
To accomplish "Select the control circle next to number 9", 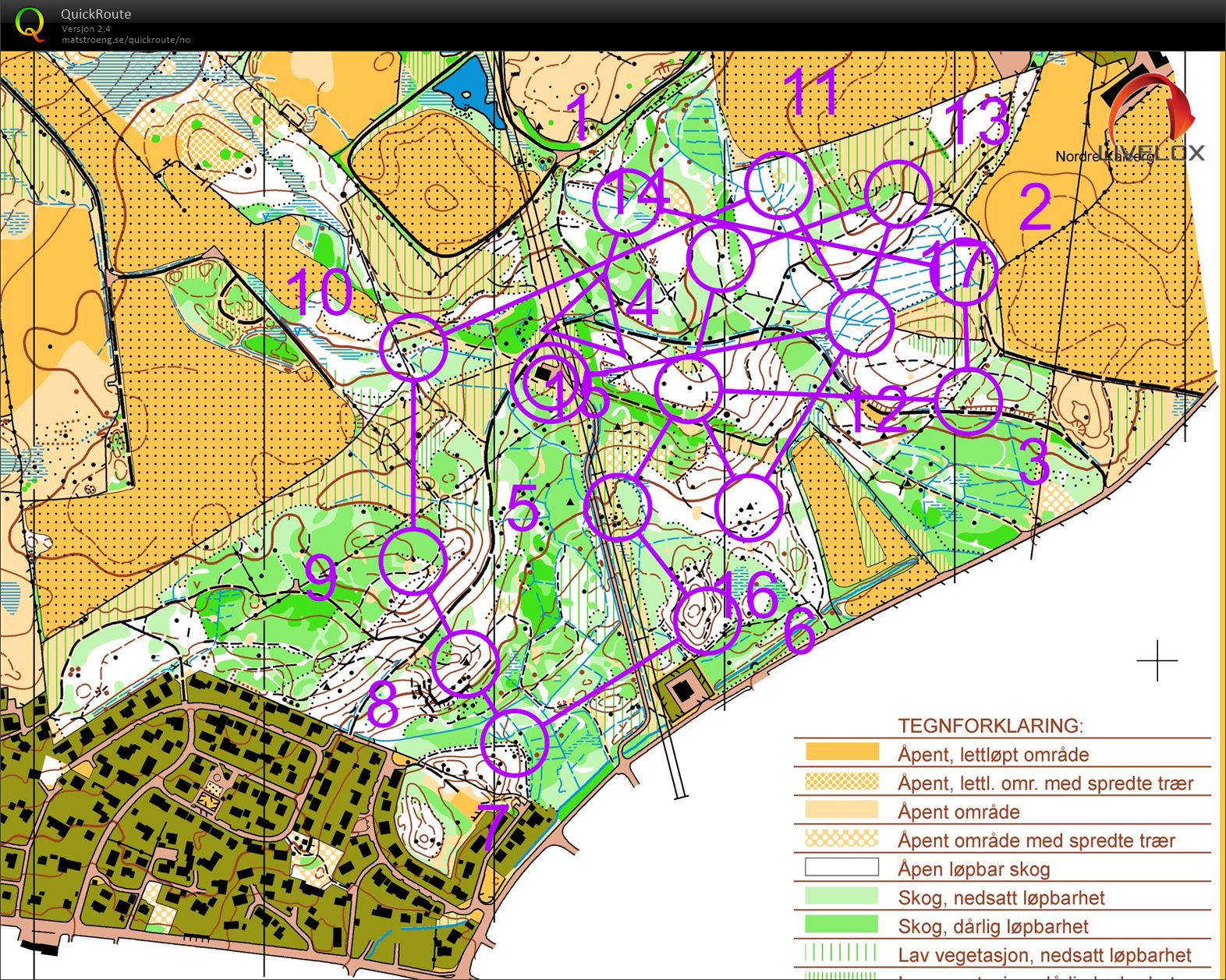I will (413, 561).
